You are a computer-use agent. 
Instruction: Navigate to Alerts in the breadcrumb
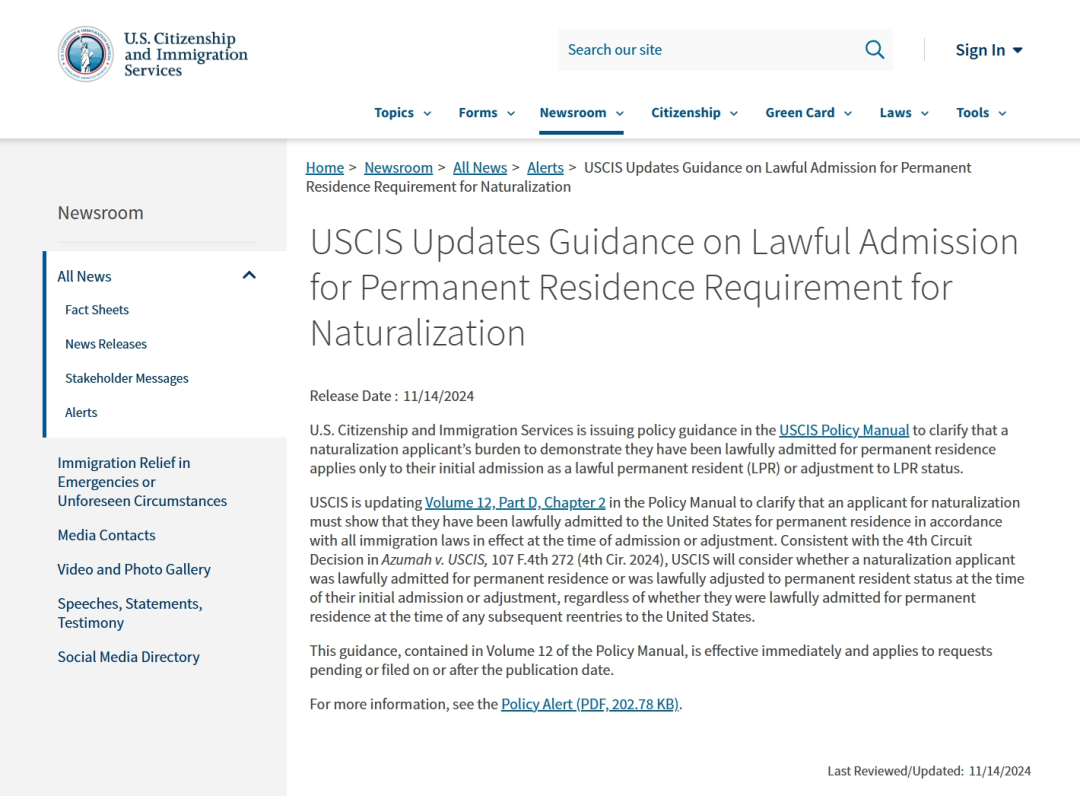click(545, 168)
